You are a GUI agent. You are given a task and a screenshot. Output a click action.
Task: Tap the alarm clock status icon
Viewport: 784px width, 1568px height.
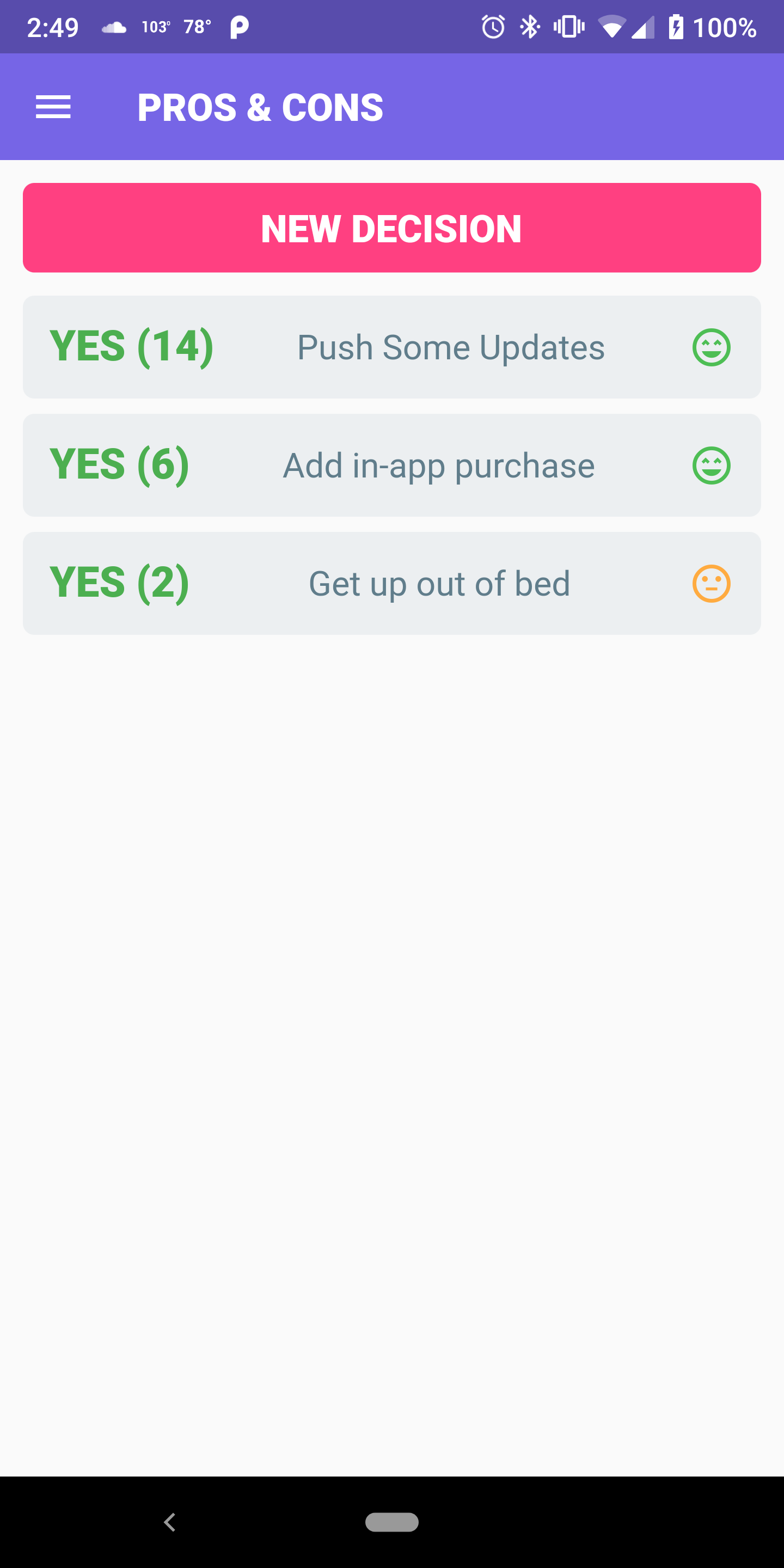[493, 27]
